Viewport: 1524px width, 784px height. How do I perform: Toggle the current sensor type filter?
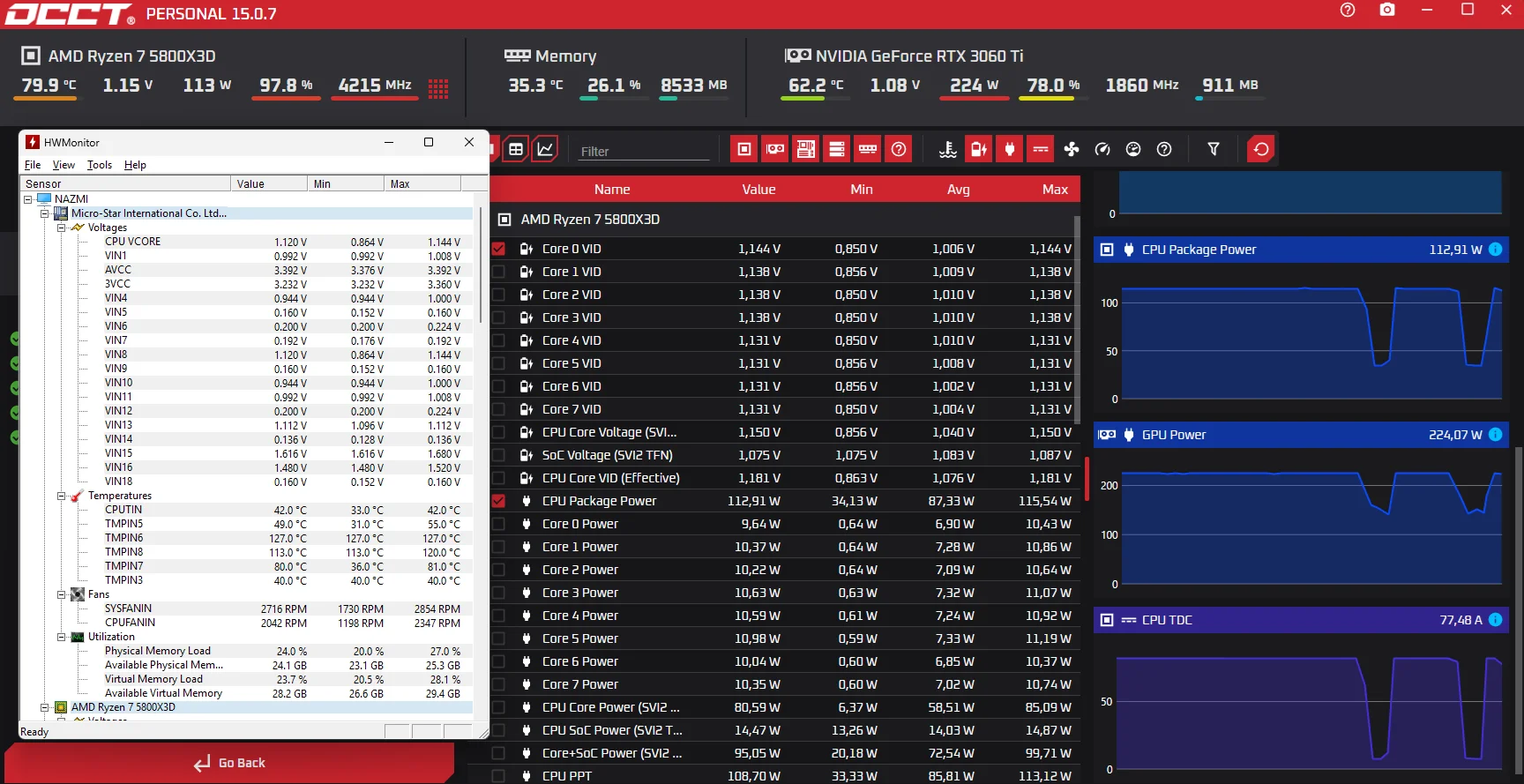[1041, 149]
